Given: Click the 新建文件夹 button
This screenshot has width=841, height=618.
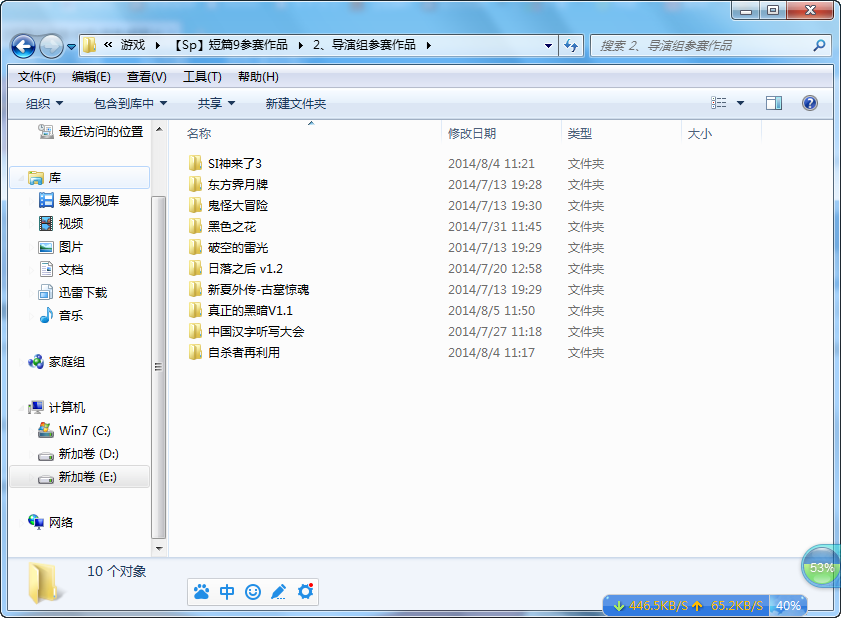Looking at the screenshot, I should tap(296, 103).
